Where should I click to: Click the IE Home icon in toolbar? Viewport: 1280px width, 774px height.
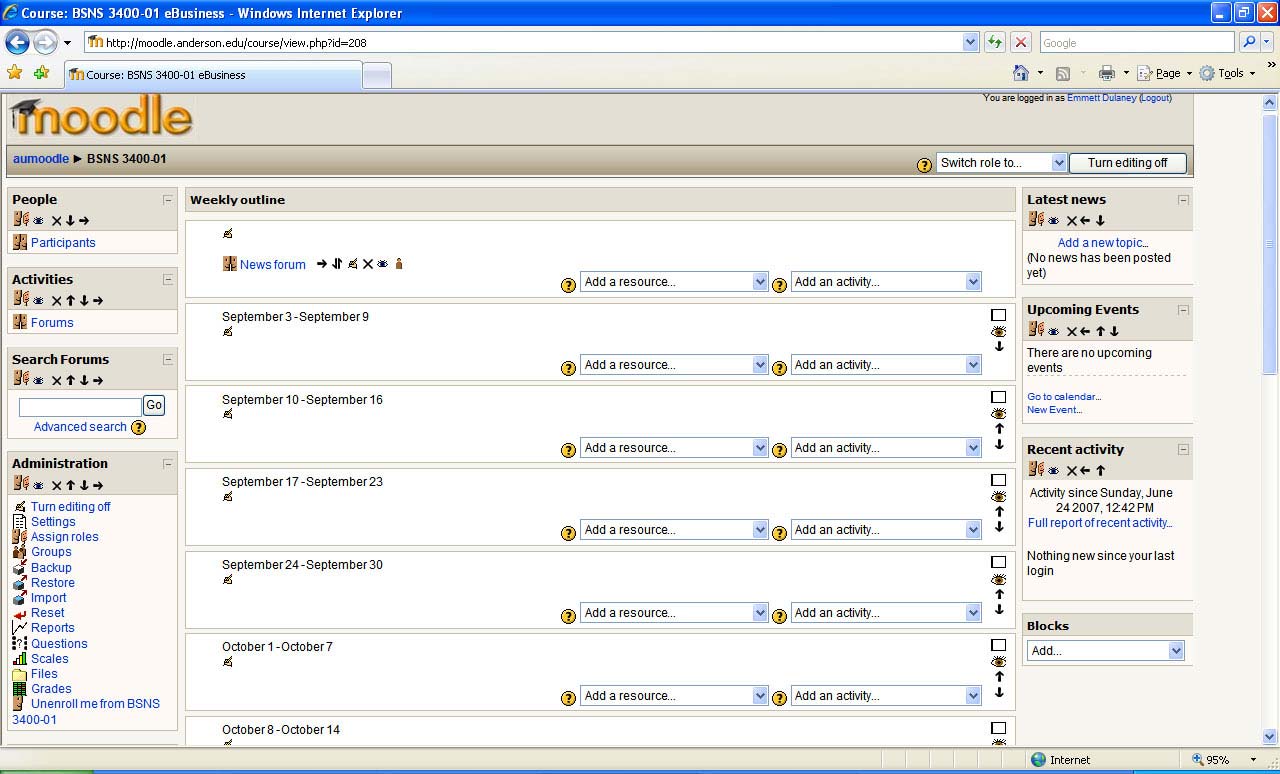[1021, 73]
